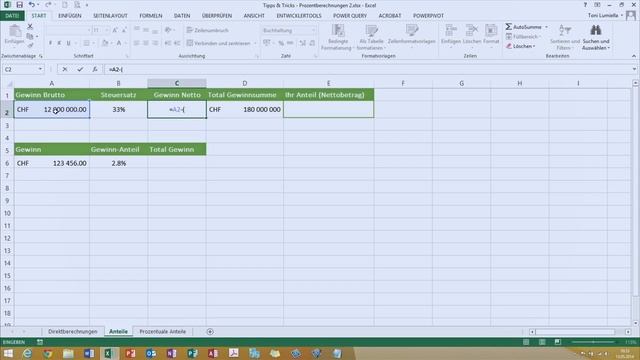This screenshot has height=360, width=640.
Task: Switch to the Prozentuale Anteile sheet tab
Action: coord(162,332)
